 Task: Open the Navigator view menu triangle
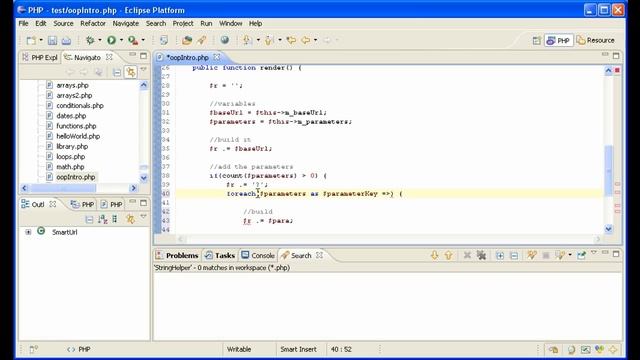tap(144, 70)
